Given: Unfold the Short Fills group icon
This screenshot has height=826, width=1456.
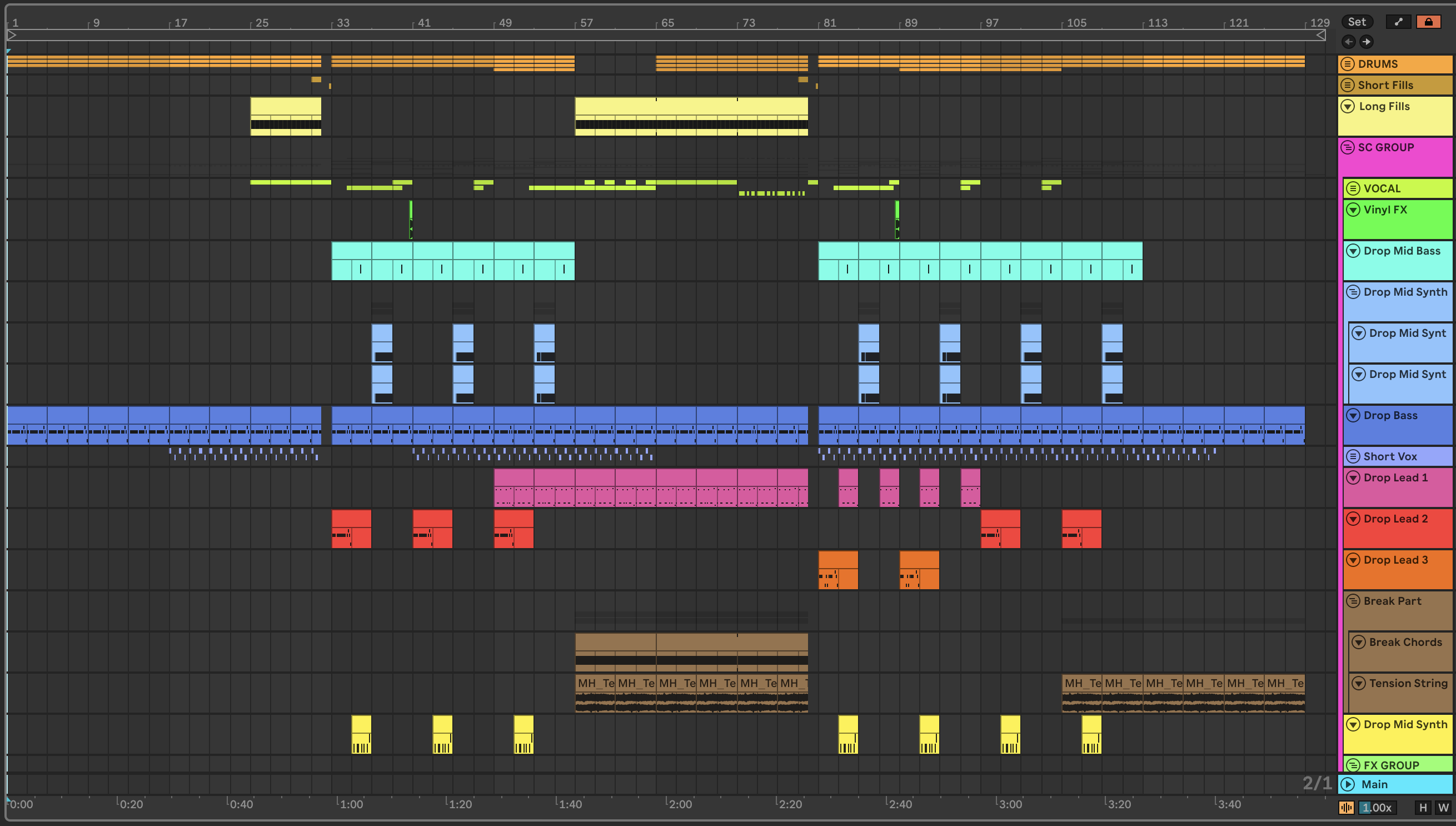Looking at the screenshot, I should [1348, 85].
